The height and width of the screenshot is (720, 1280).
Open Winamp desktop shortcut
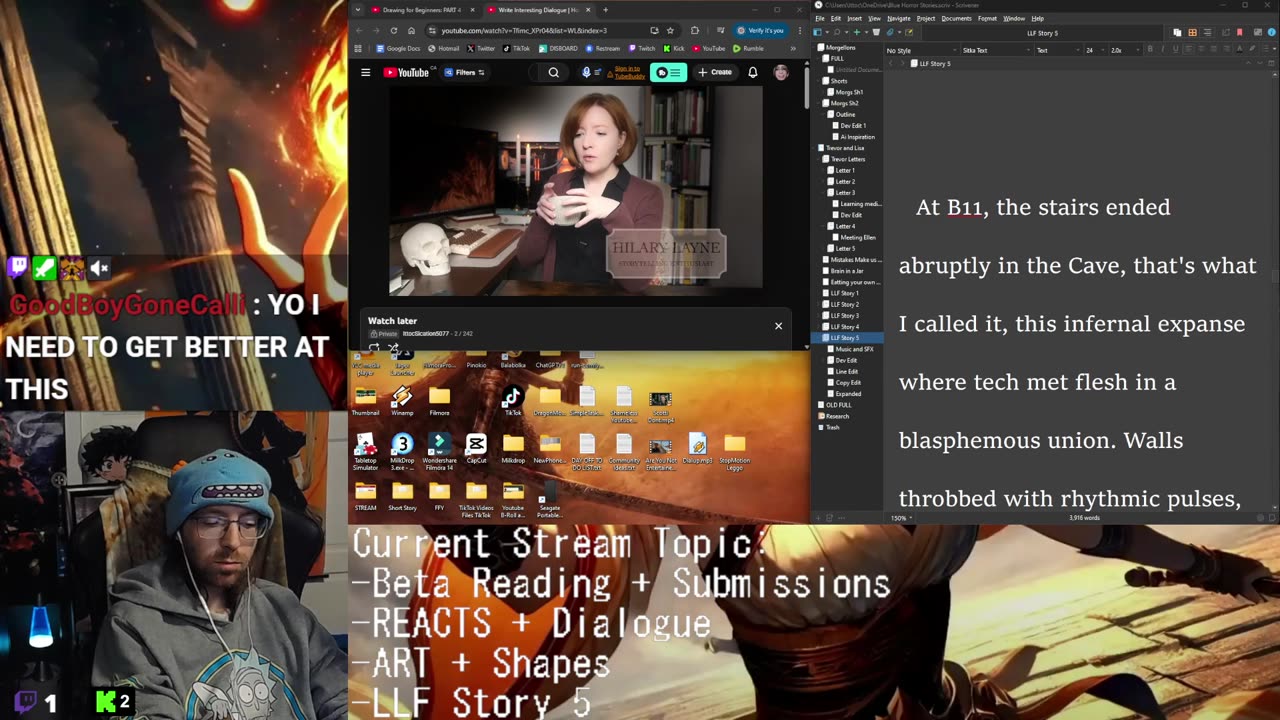pyautogui.click(x=402, y=401)
